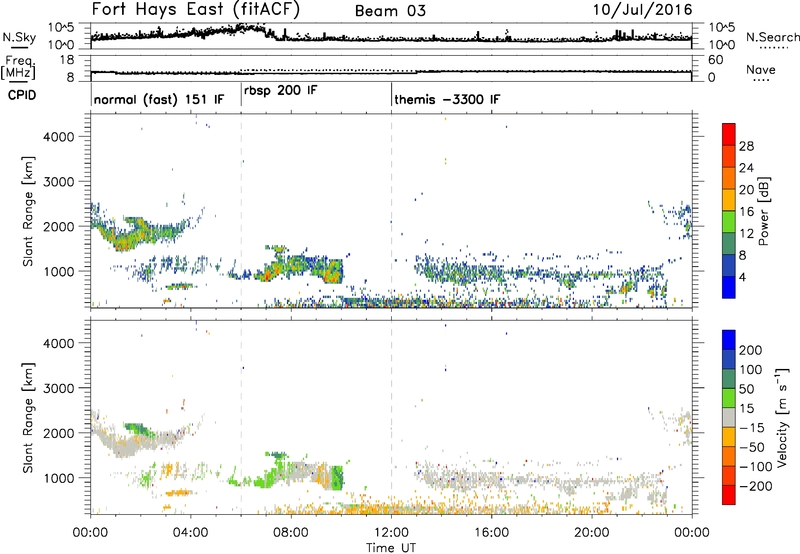Click the date '10/Jul/2016'
The height and width of the screenshot is (554, 800).
click(642, 10)
